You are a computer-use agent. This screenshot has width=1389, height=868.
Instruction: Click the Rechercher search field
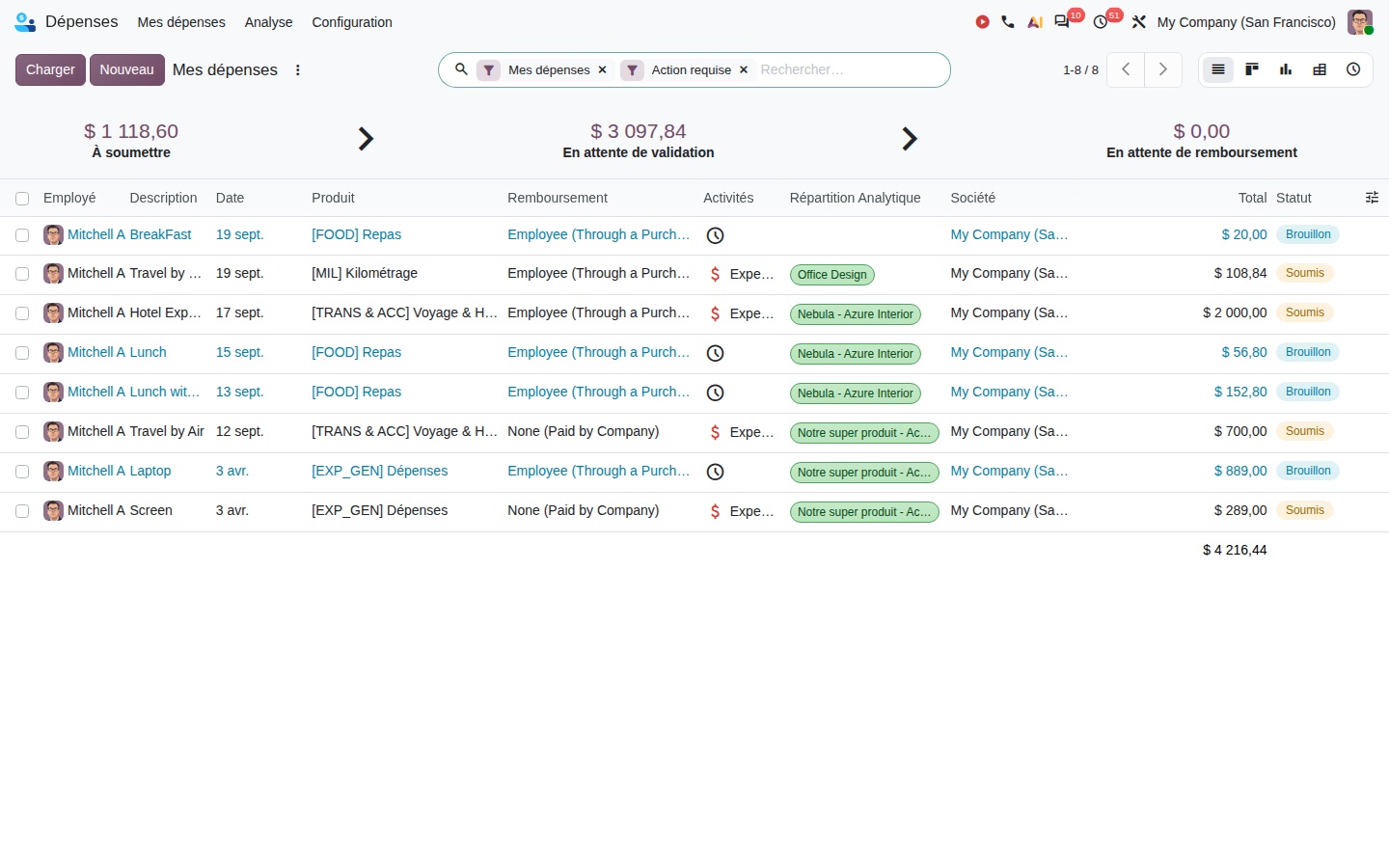coord(849,69)
